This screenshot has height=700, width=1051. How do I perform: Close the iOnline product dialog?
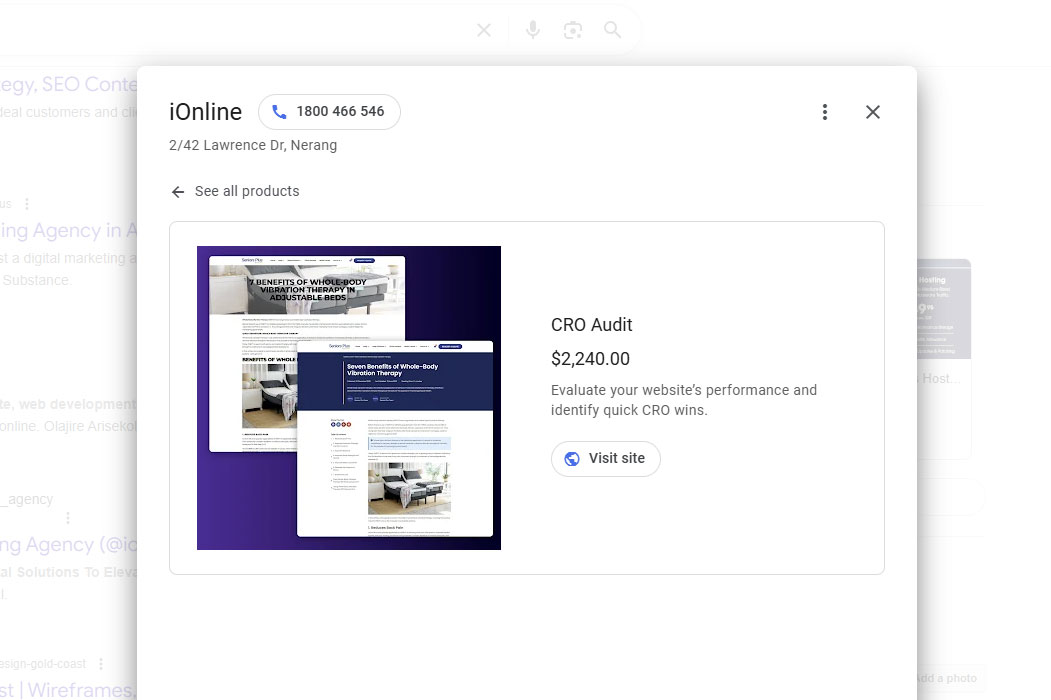873,112
